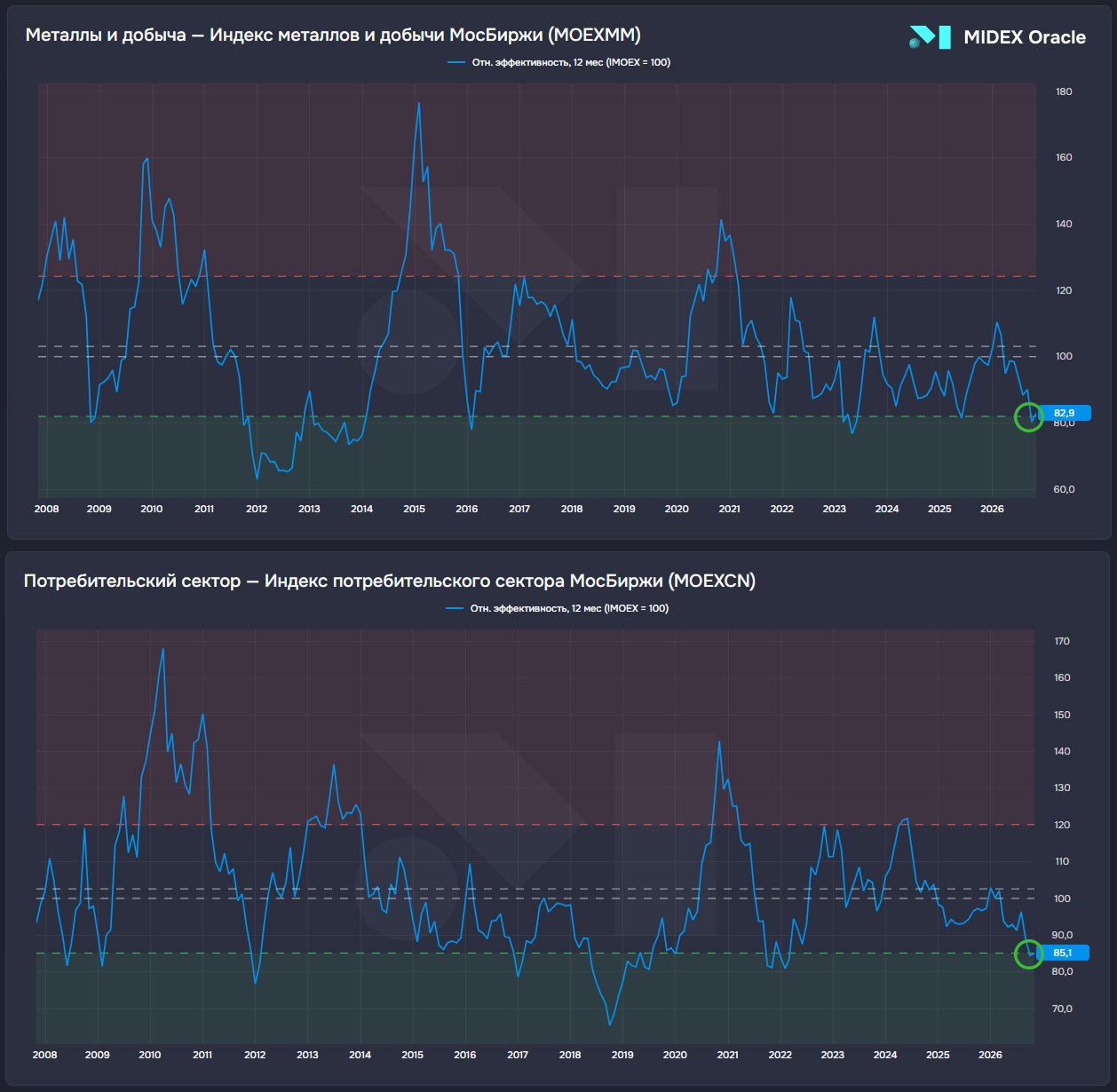1117x1092 pixels.
Task: Select the MOEXCN consumer sector chart title
Action: point(390,581)
